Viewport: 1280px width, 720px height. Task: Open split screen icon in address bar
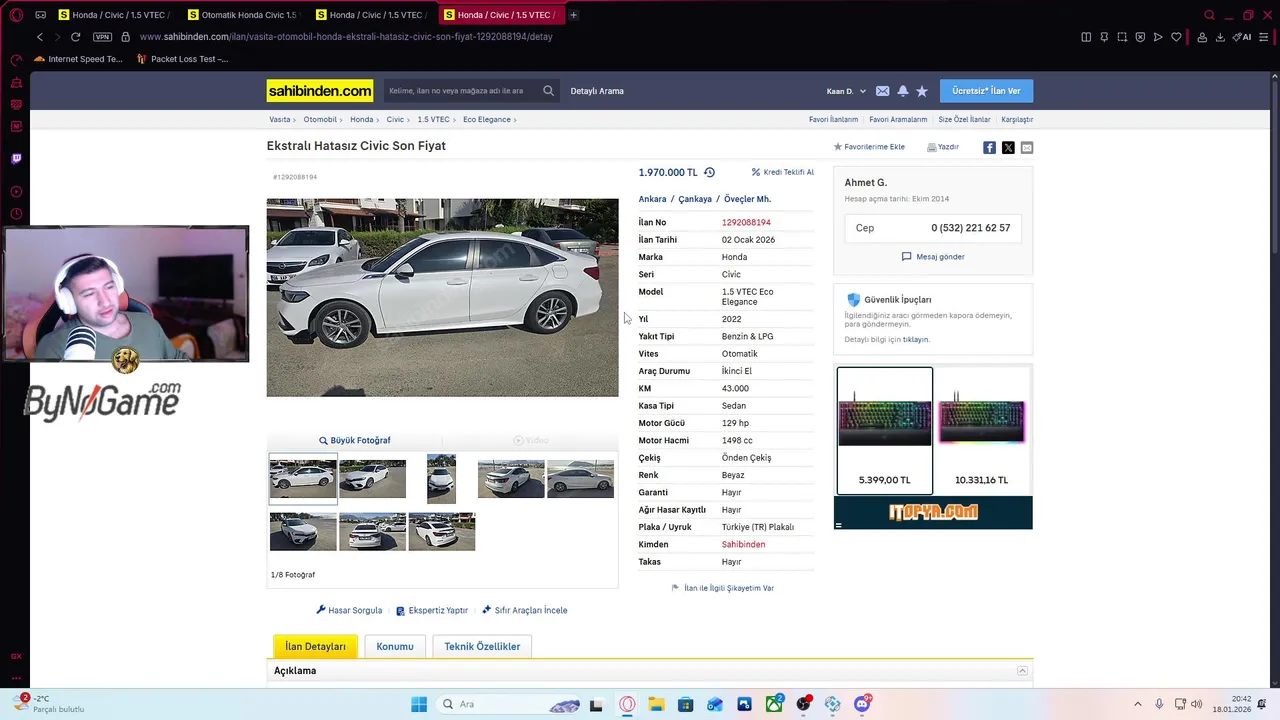[x=1086, y=37]
